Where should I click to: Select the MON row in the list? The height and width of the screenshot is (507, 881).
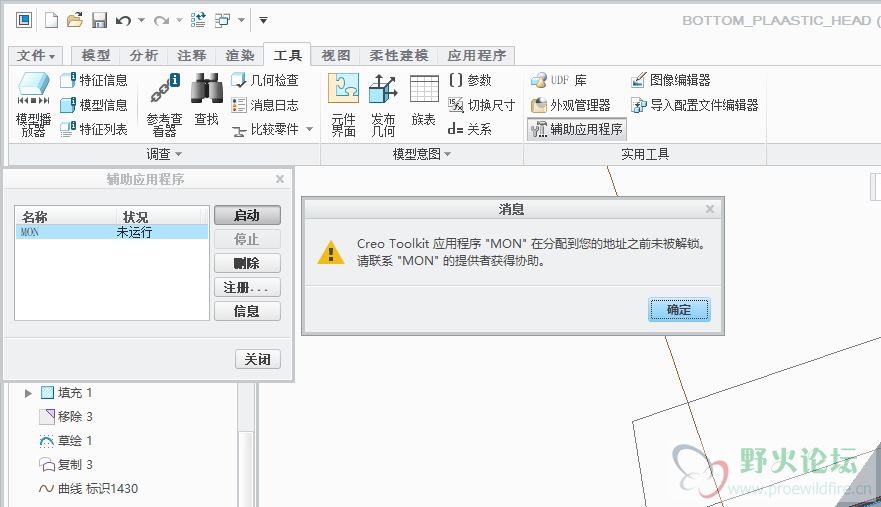[x=111, y=232]
